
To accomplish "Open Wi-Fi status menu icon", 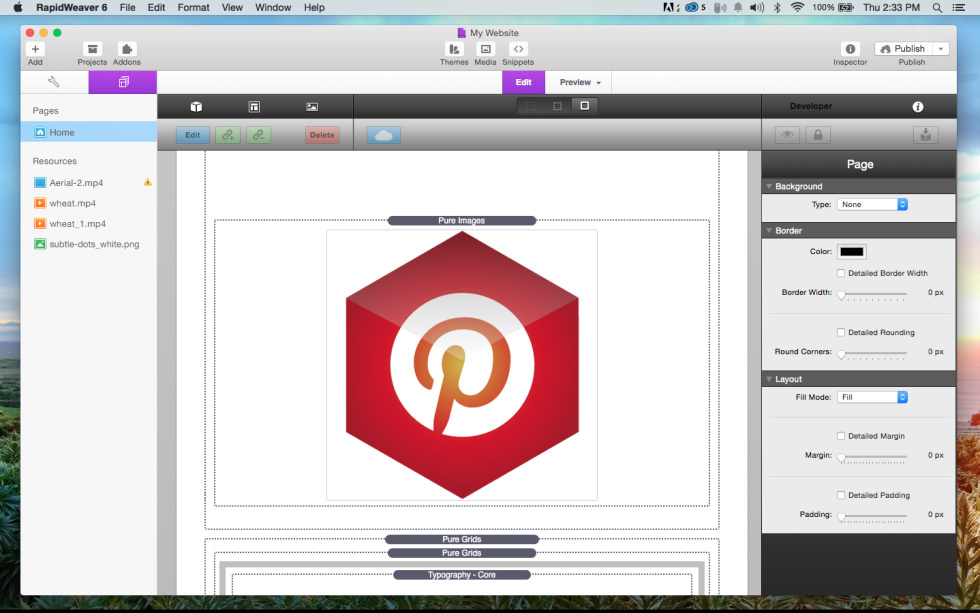I will coord(797,7).
